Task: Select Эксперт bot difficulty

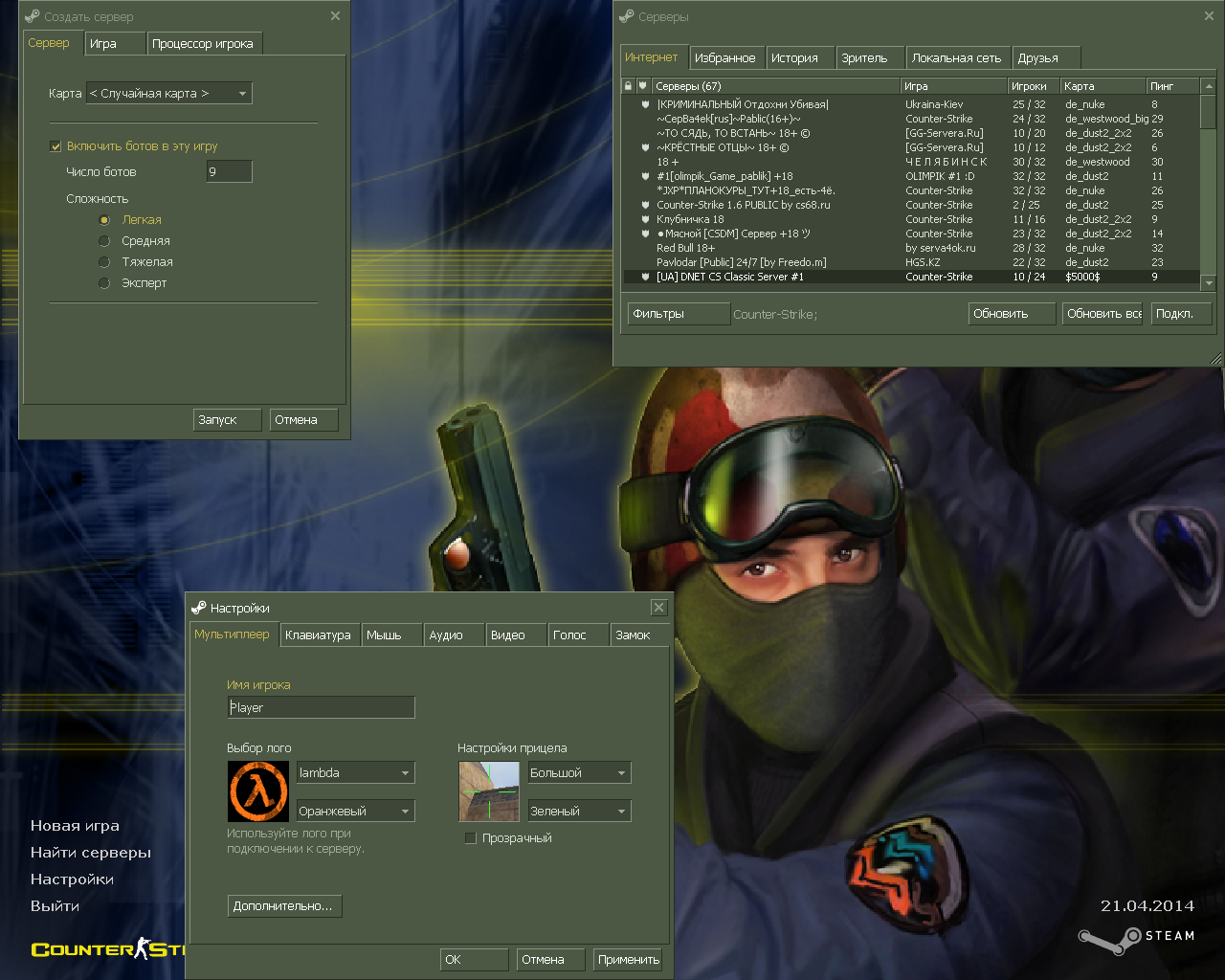Action: (x=104, y=283)
